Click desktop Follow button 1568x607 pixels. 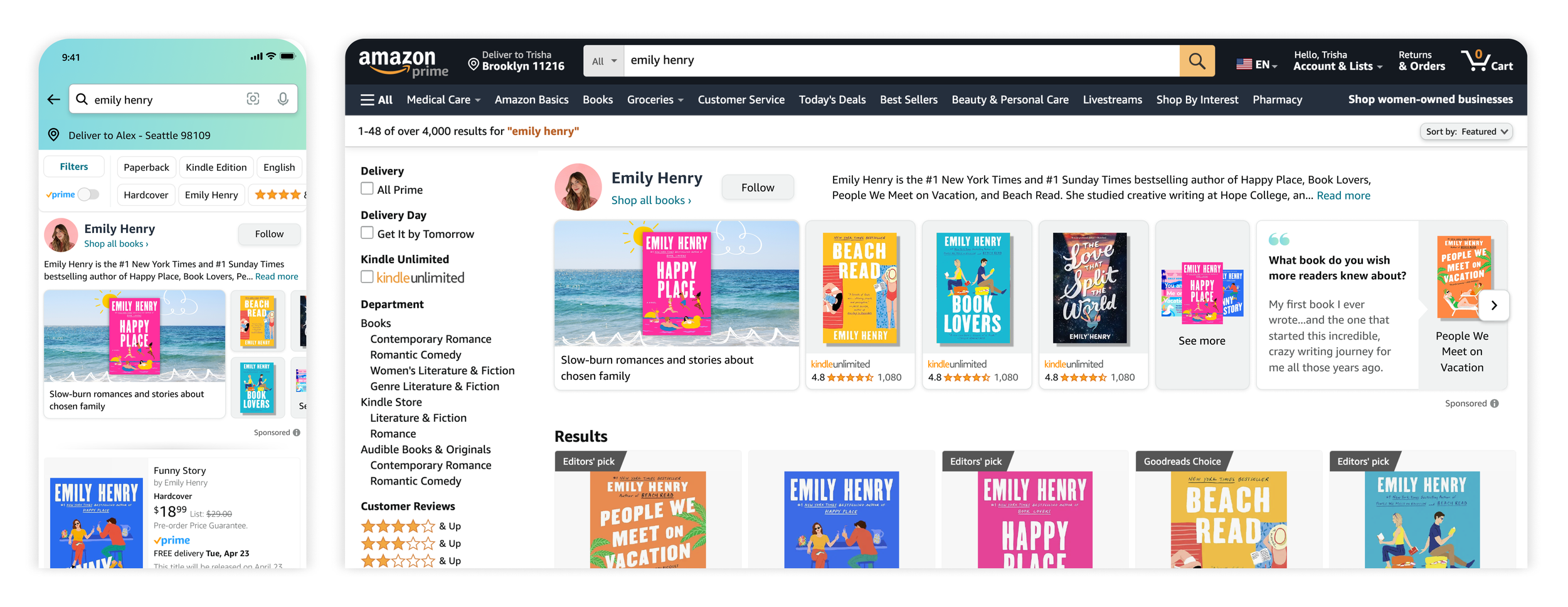pos(758,187)
